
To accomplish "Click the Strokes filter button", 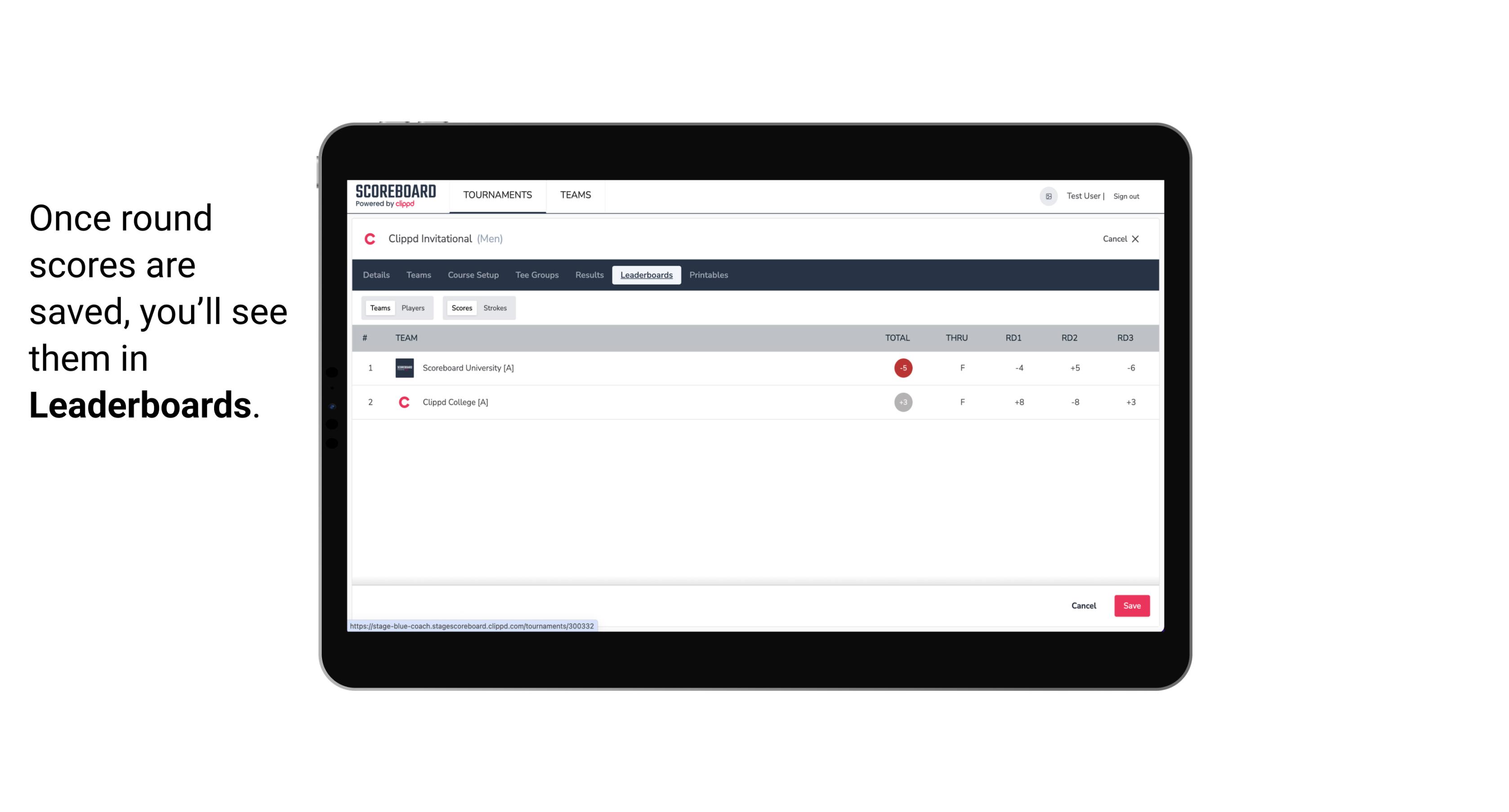I will tap(495, 308).
